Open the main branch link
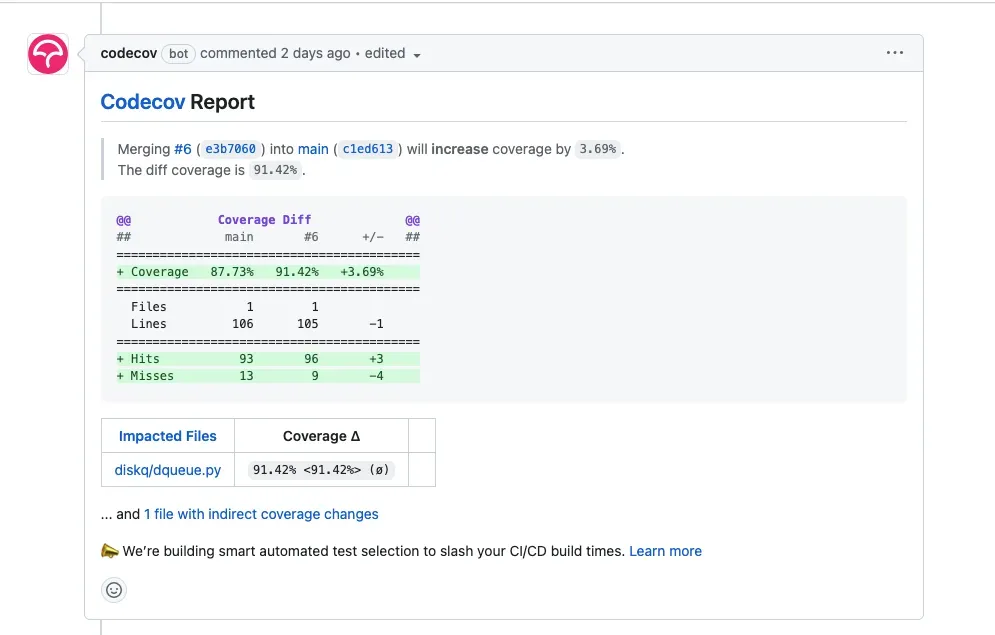The width and height of the screenshot is (995, 635). coord(313,149)
